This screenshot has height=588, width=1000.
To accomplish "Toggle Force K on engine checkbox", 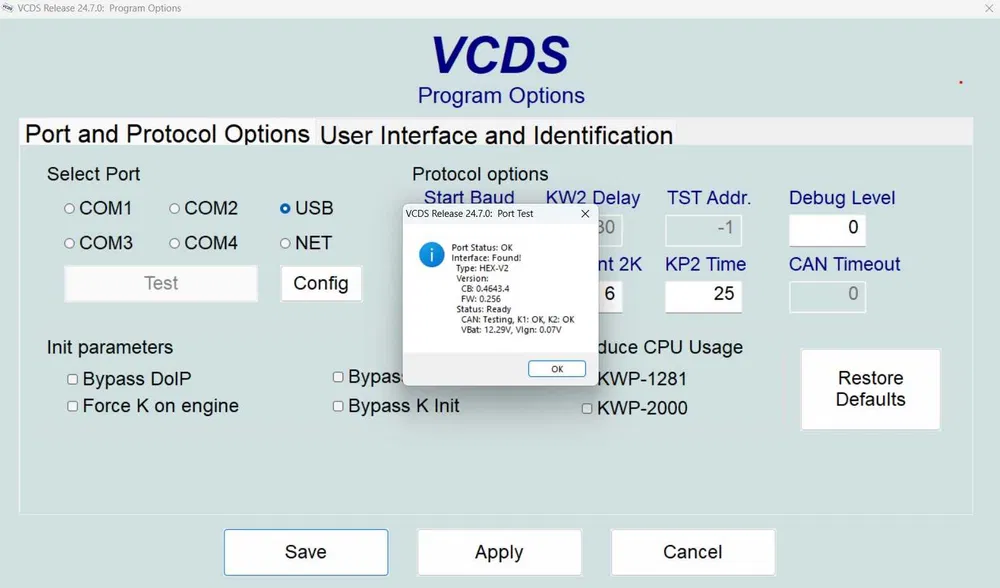I will pos(73,406).
